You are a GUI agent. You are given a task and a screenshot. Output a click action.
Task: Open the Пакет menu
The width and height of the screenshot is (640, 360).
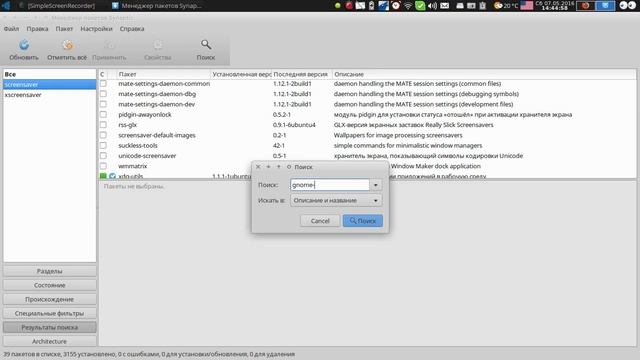64,29
